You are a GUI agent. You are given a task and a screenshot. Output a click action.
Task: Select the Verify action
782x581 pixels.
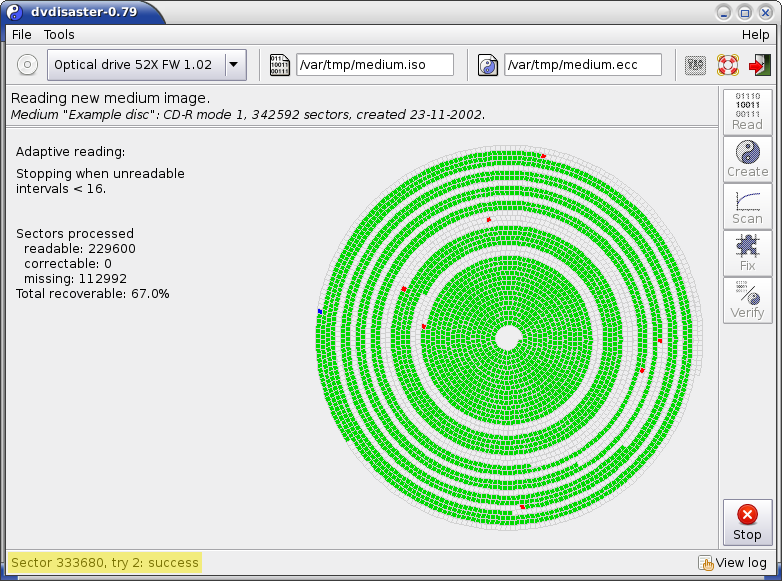point(747,300)
